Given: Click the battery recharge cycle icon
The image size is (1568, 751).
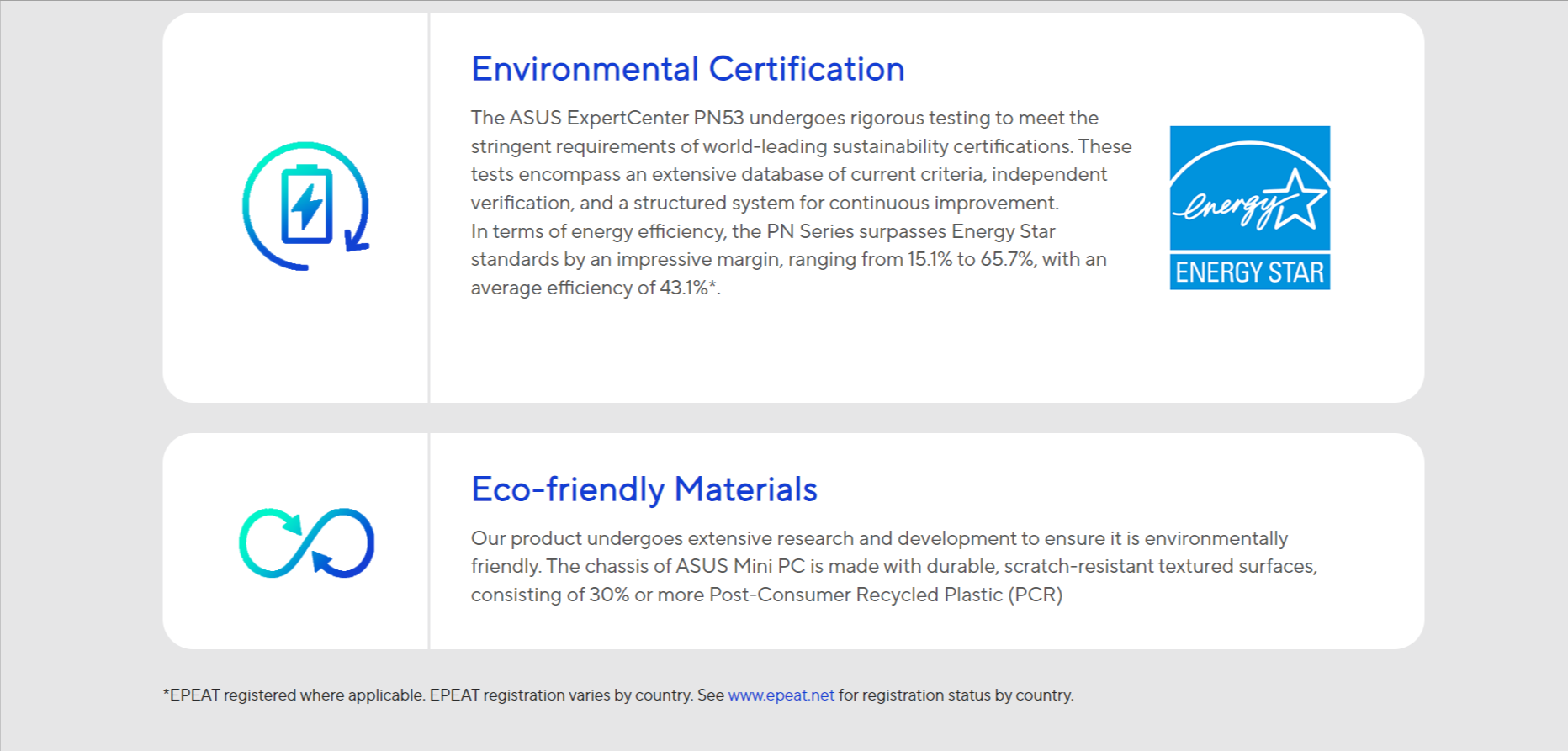Looking at the screenshot, I should point(305,206).
